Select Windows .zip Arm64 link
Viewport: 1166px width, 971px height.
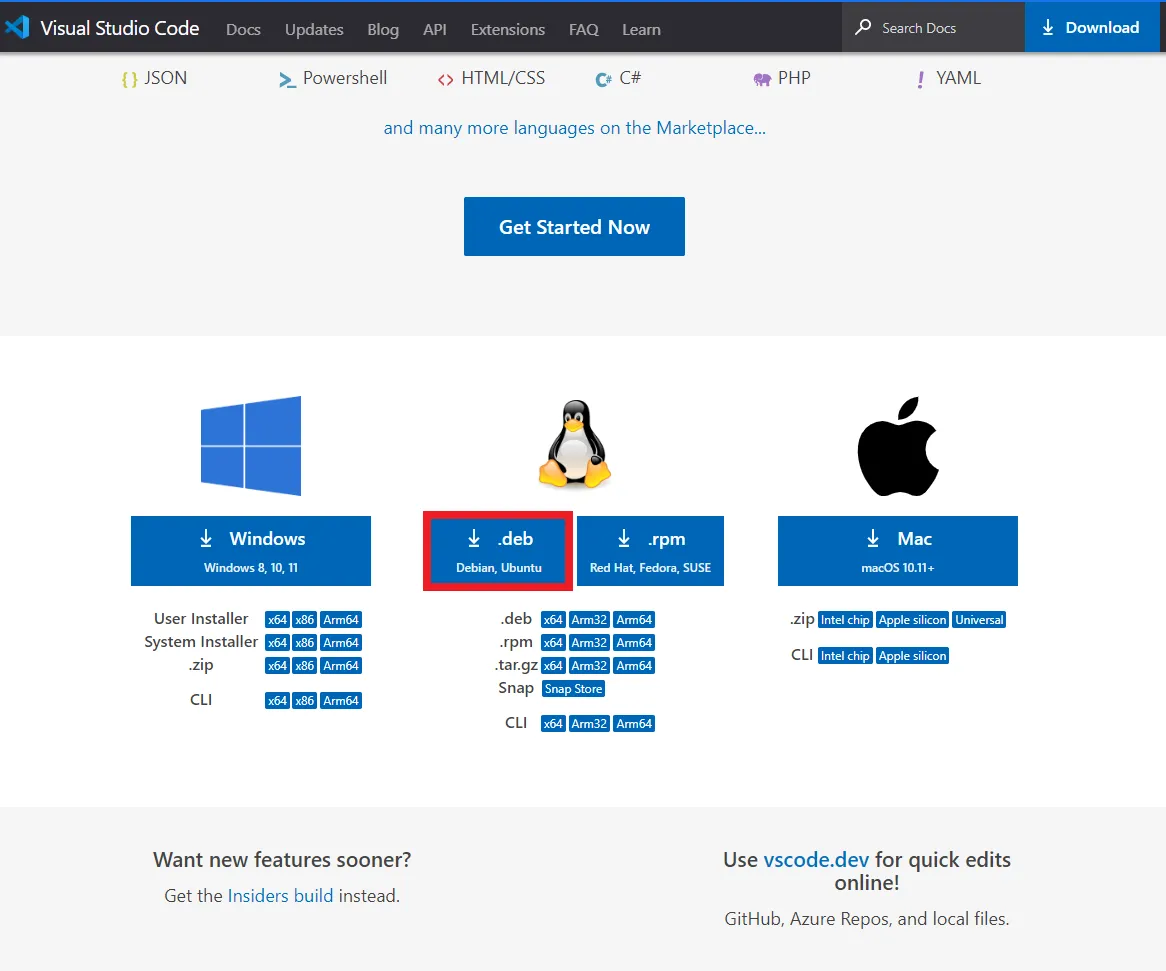341,665
